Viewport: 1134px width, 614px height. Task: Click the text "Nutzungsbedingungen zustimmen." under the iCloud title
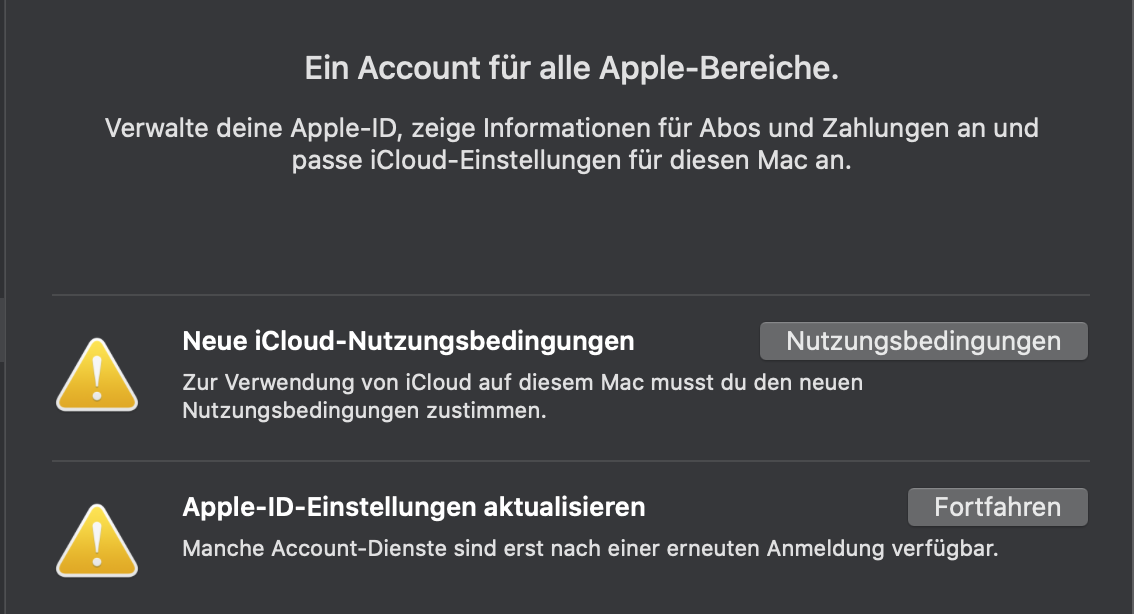(364, 411)
